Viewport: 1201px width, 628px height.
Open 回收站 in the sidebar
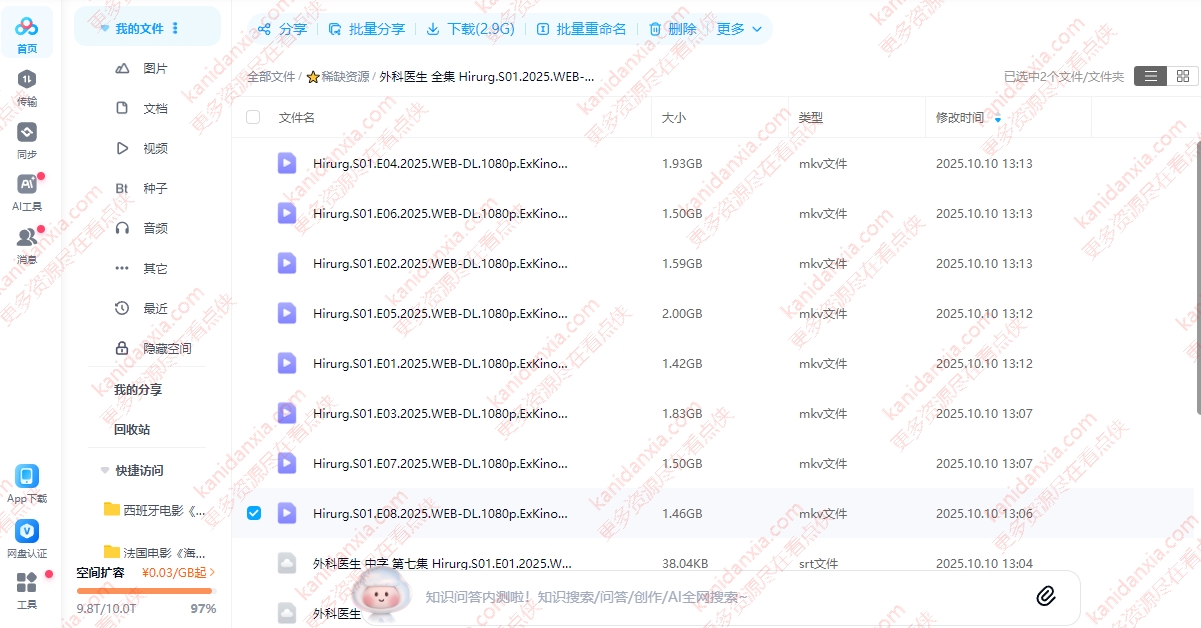click(x=132, y=429)
